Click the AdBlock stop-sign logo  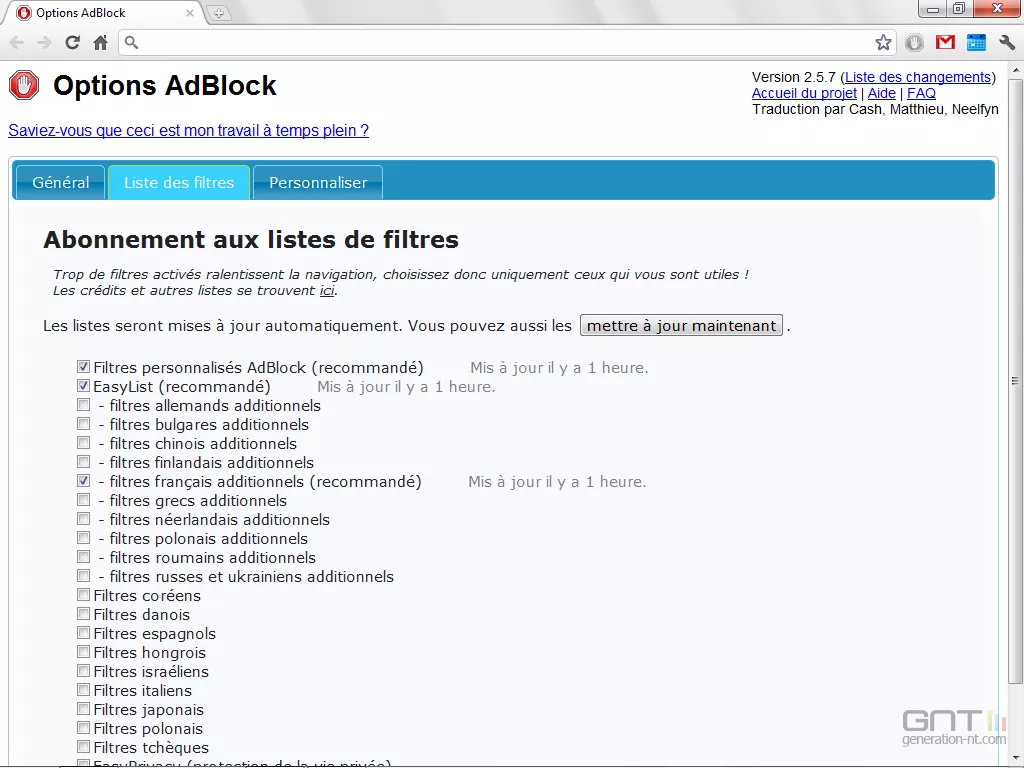[23, 85]
